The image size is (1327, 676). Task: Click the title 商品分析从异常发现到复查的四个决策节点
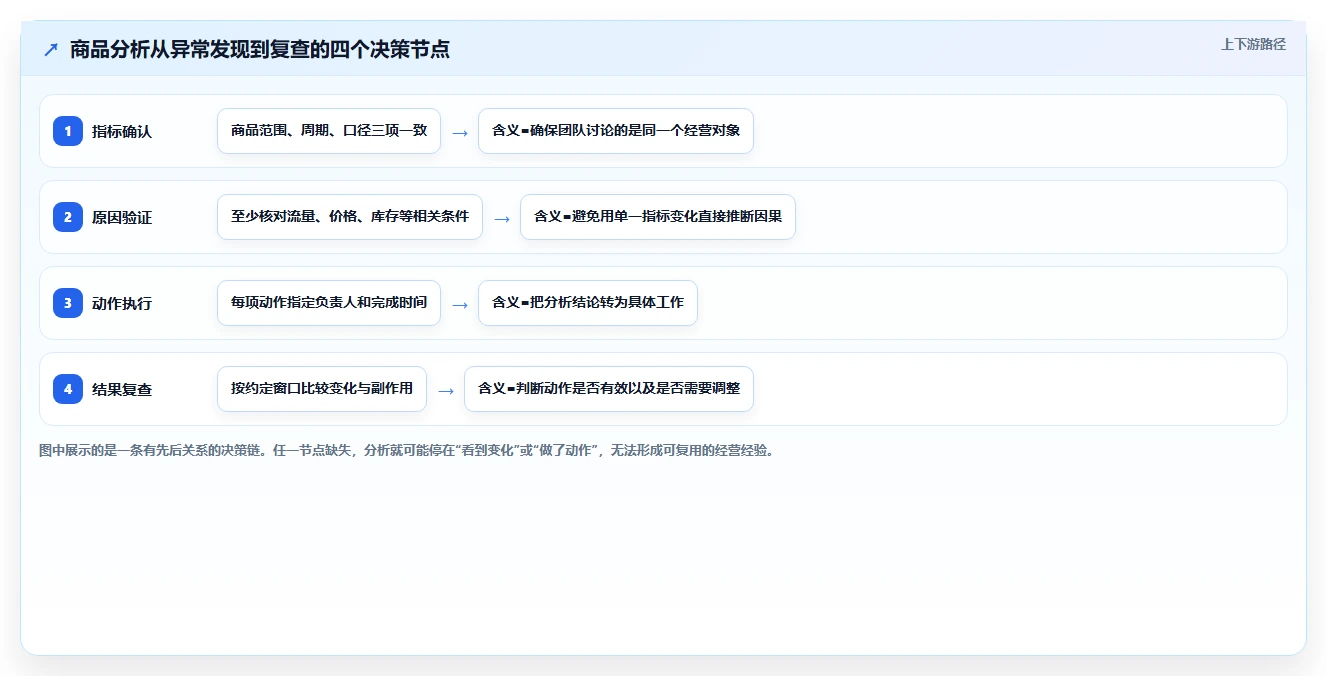pos(260,49)
